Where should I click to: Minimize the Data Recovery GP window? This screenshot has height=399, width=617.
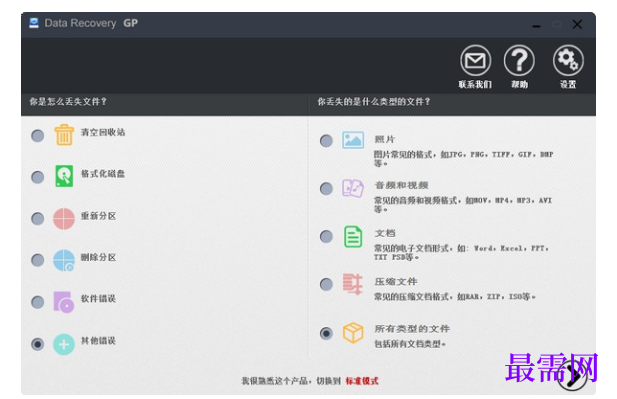pos(536,26)
